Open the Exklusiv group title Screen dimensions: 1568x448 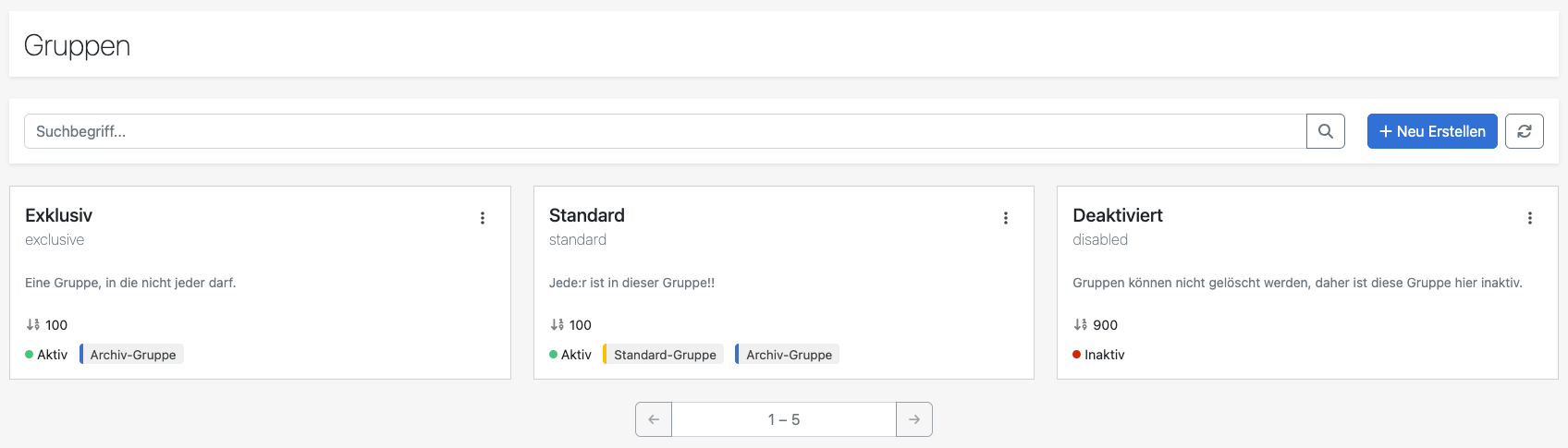[x=58, y=215]
